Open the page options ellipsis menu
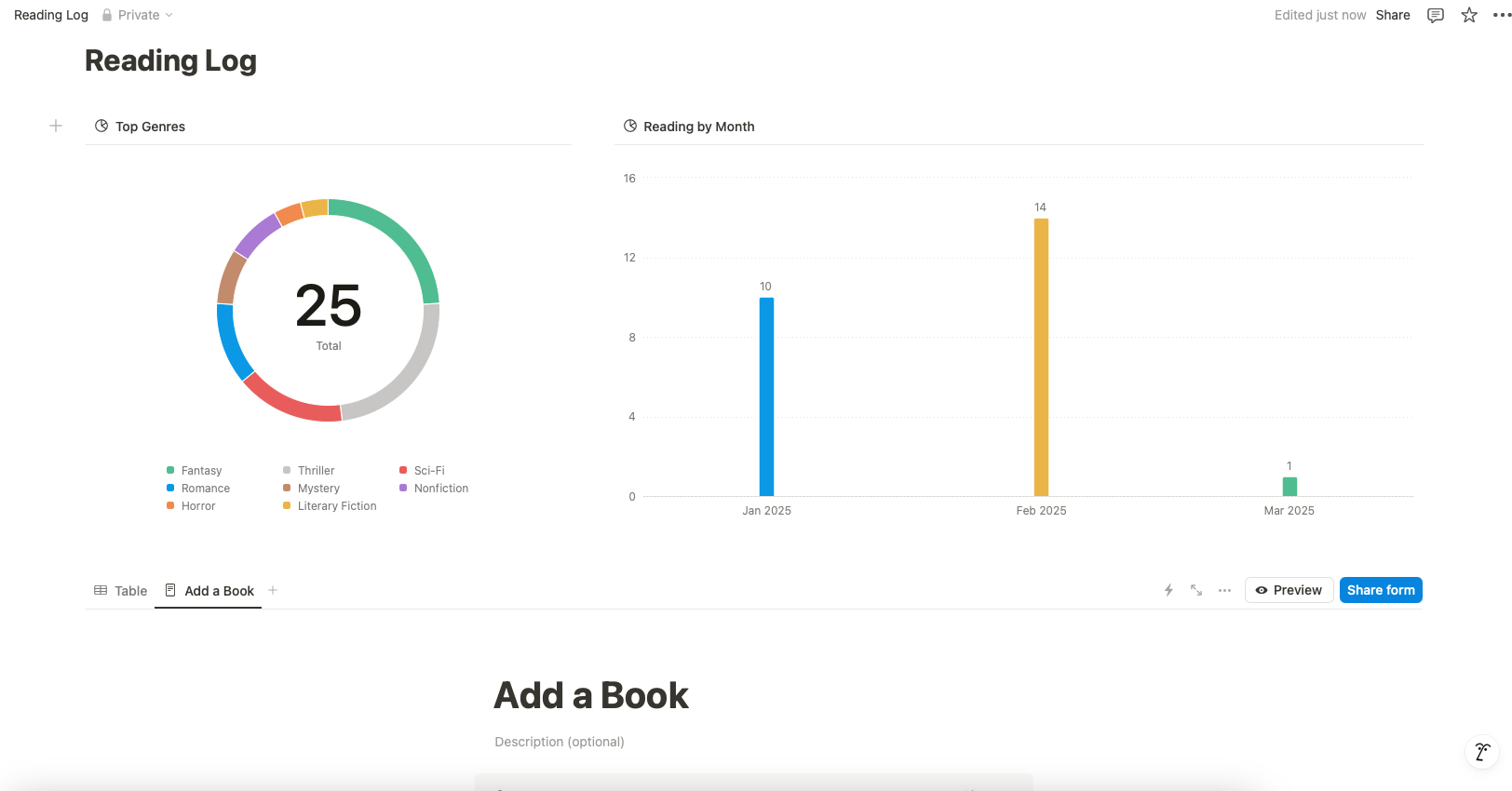Image resolution: width=1512 pixels, height=791 pixels. click(1502, 15)
